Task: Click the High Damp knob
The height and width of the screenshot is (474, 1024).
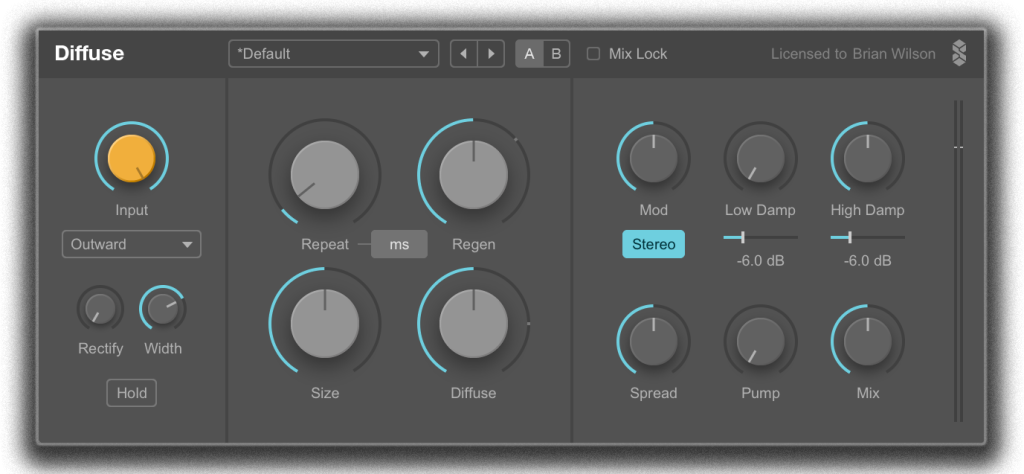Action: (867, 158)
